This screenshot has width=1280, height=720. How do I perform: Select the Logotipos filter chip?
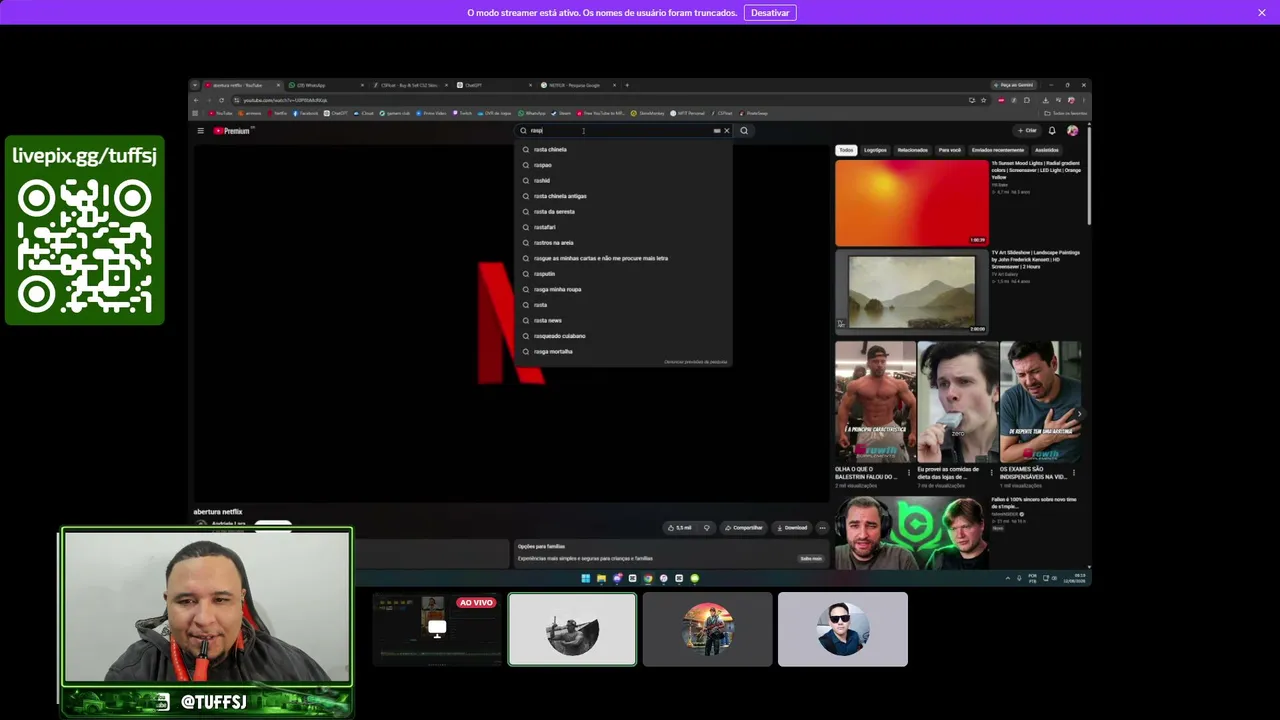click(875, 150)
